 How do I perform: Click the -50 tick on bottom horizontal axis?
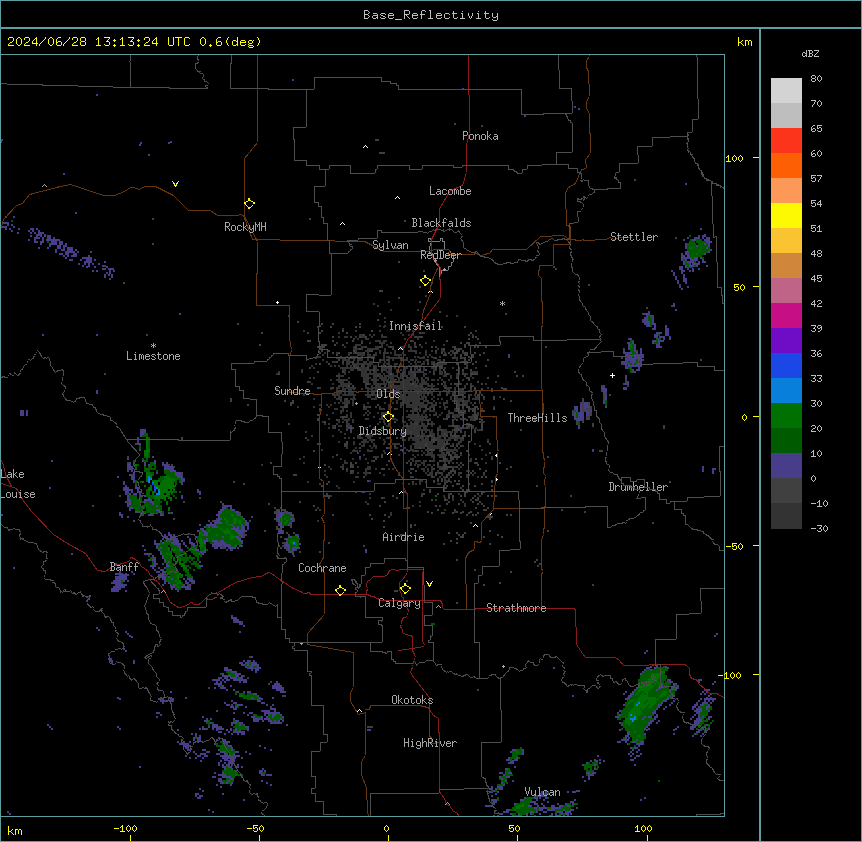coord(255,828)
